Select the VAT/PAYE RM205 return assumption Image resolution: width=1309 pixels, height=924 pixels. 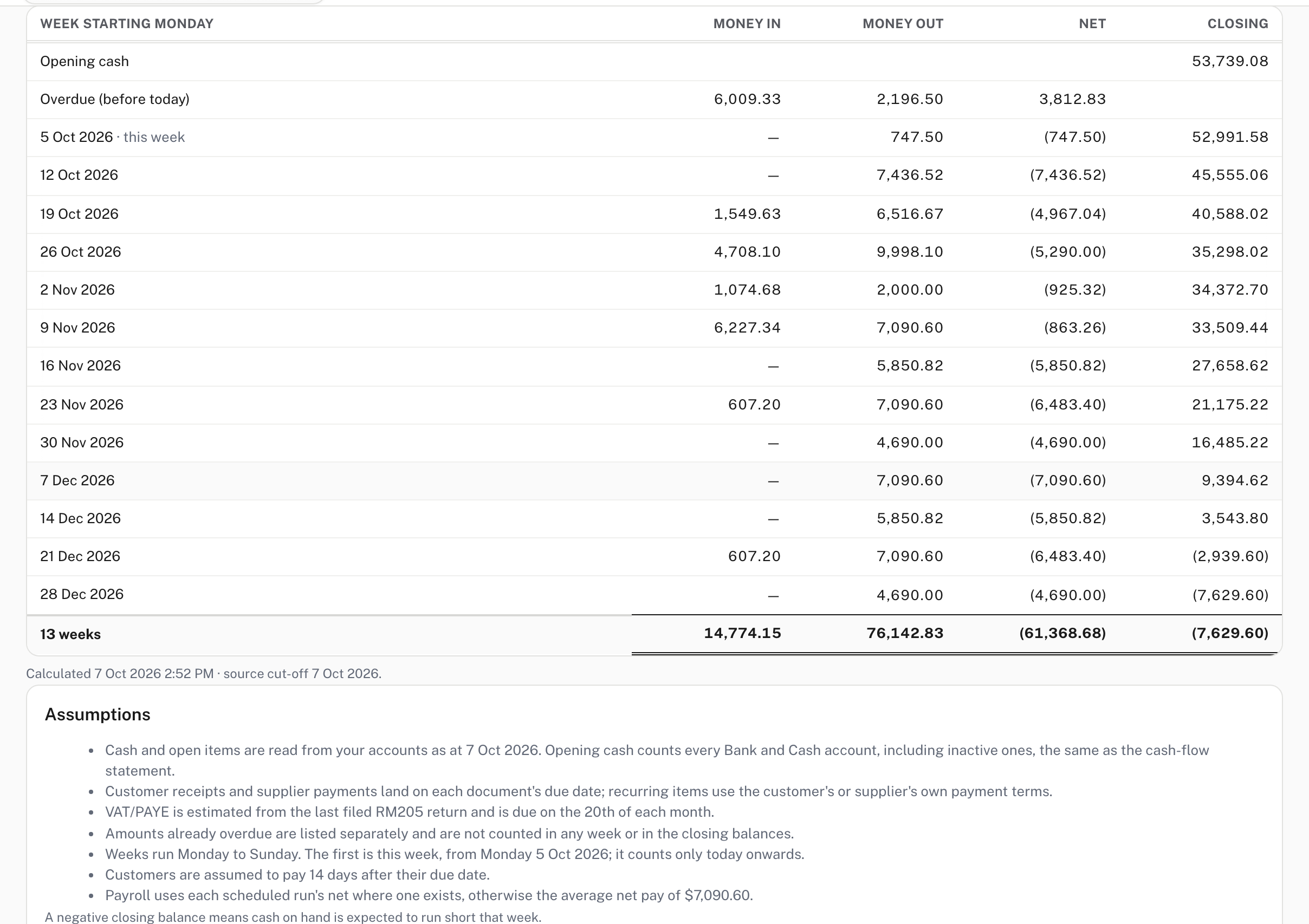tap(410, 812)
